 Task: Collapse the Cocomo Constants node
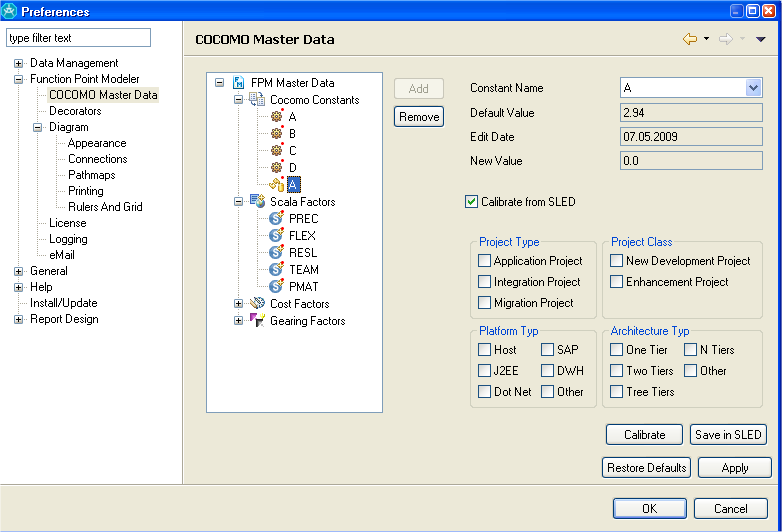pos(238,100)
